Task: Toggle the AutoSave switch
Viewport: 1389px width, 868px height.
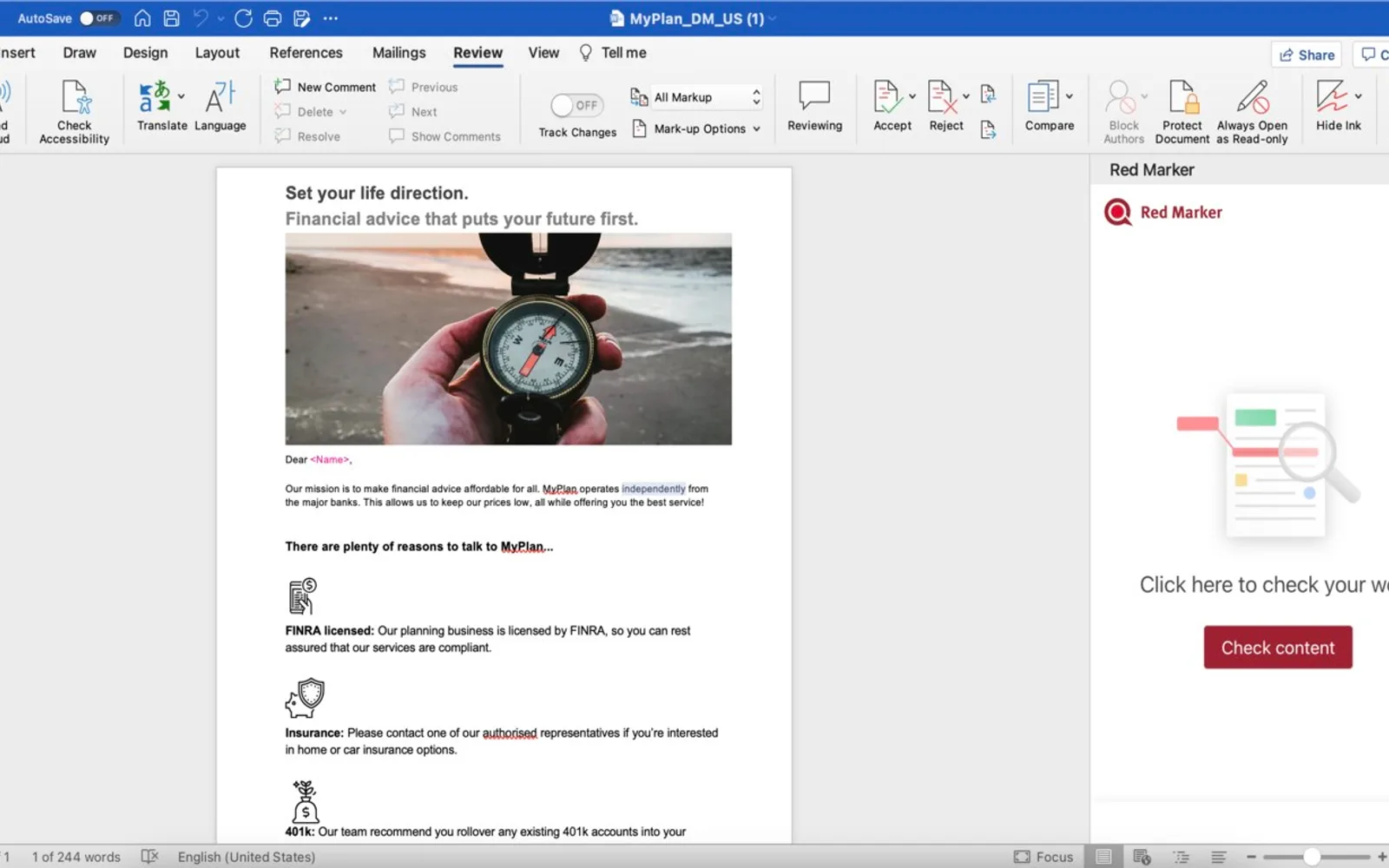Action: coord(98,18)
